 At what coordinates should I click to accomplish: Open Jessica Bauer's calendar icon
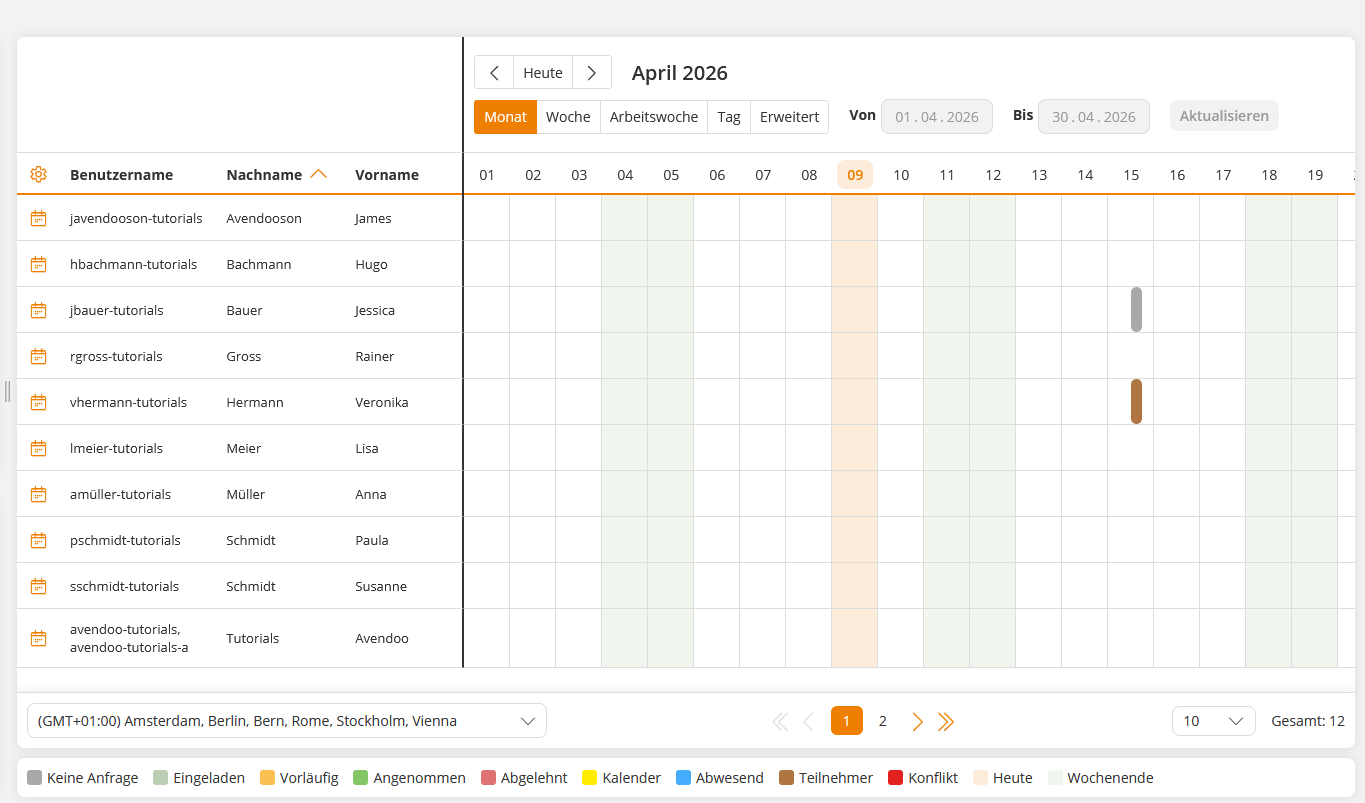(x=38, y=310)
